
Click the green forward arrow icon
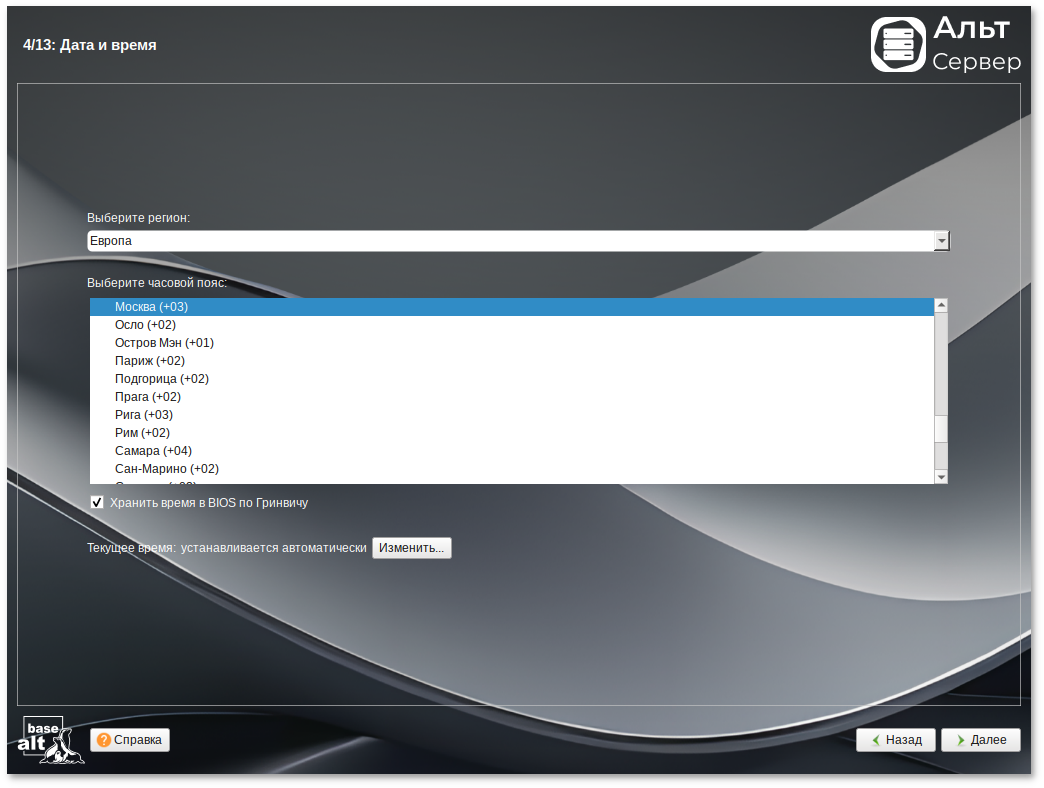point(960,740)
